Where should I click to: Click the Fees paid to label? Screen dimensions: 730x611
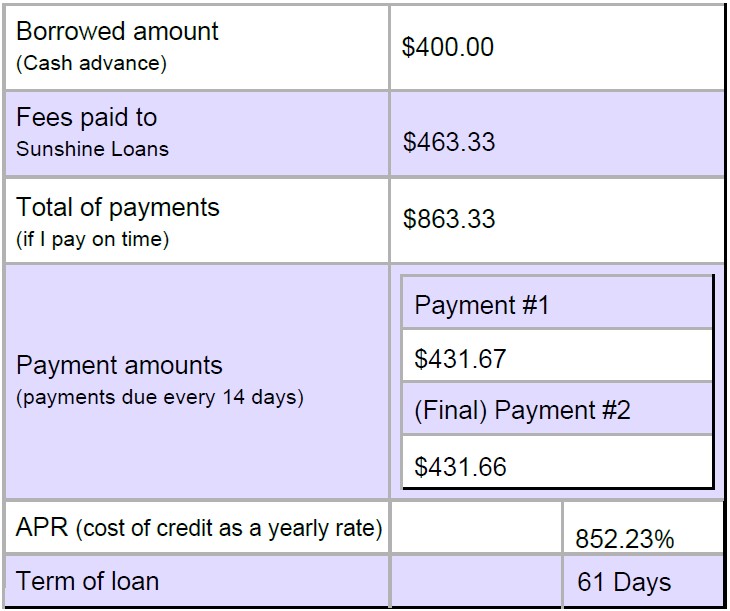(x=87, y=117)
